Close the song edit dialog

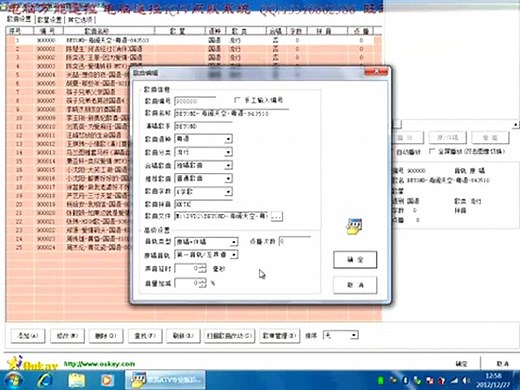[376, 71]
